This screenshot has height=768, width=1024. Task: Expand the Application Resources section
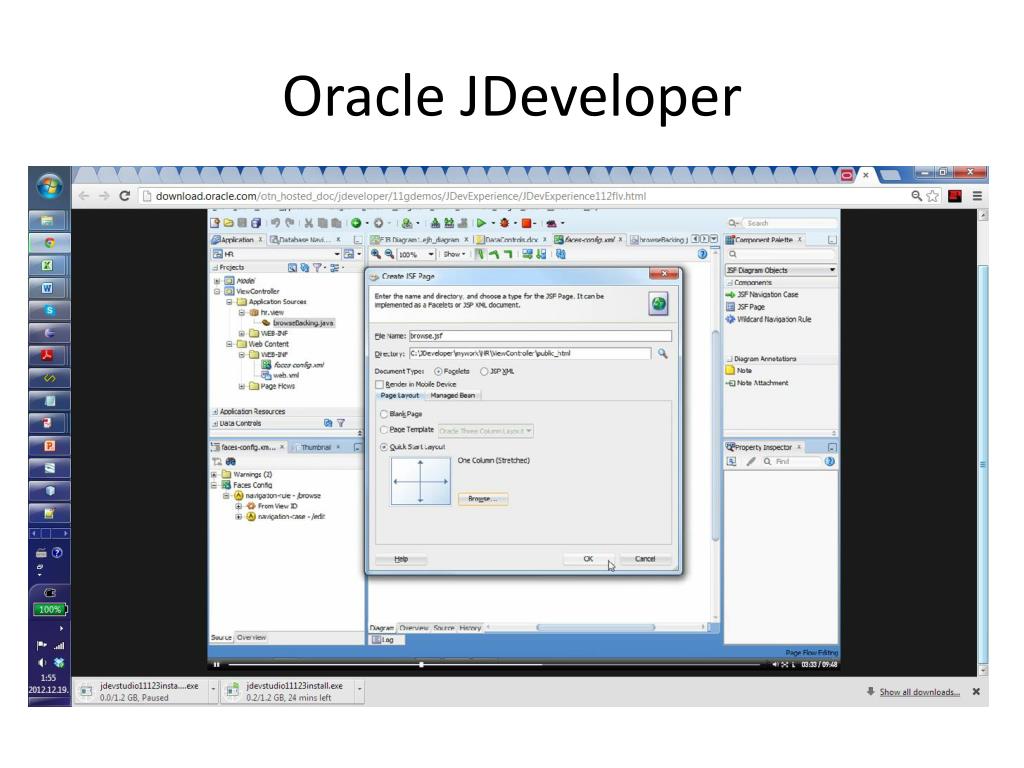pyautogui.click(x=216, y=411)
